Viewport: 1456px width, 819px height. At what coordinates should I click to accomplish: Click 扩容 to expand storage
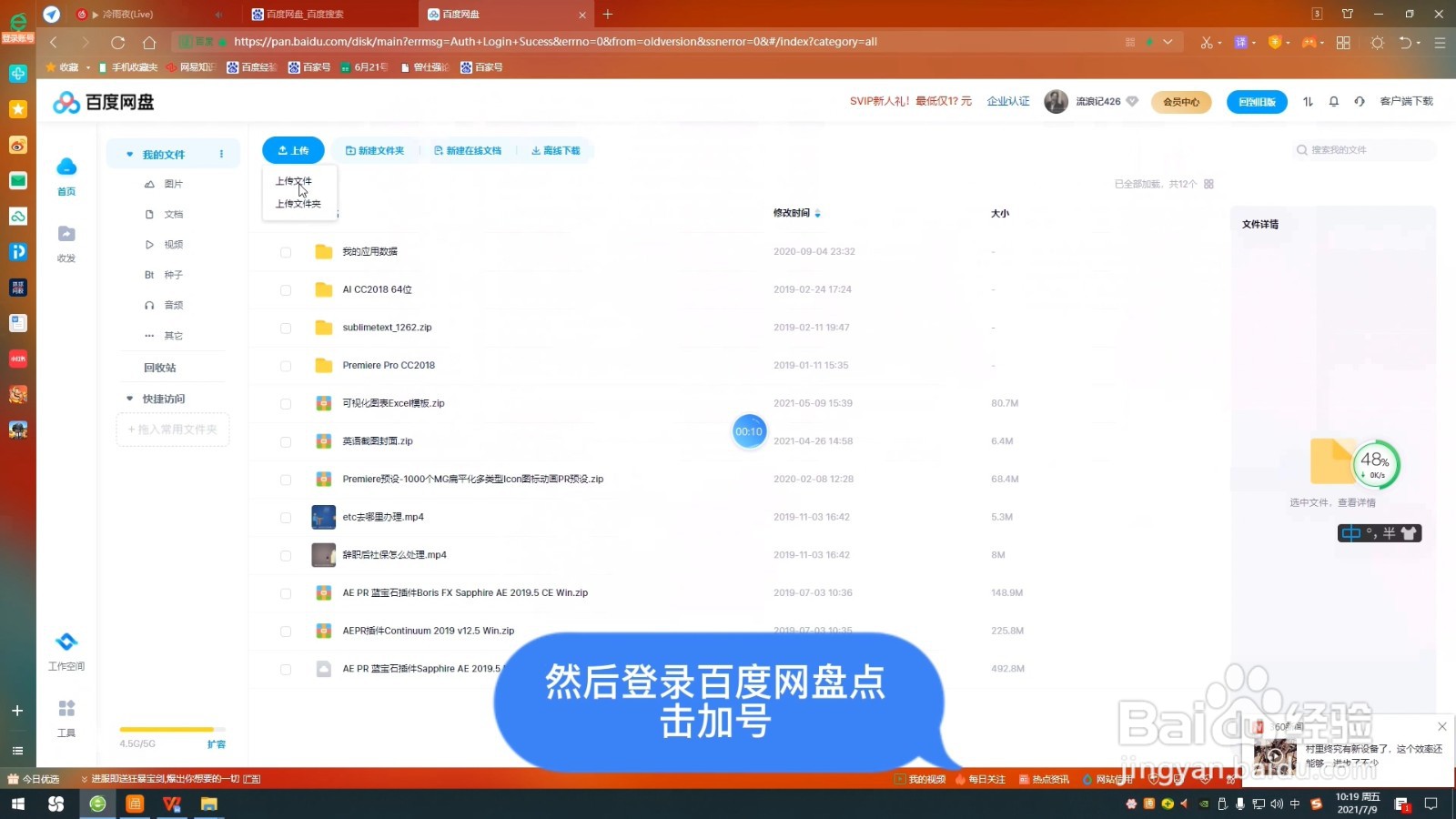coord(216,744)
